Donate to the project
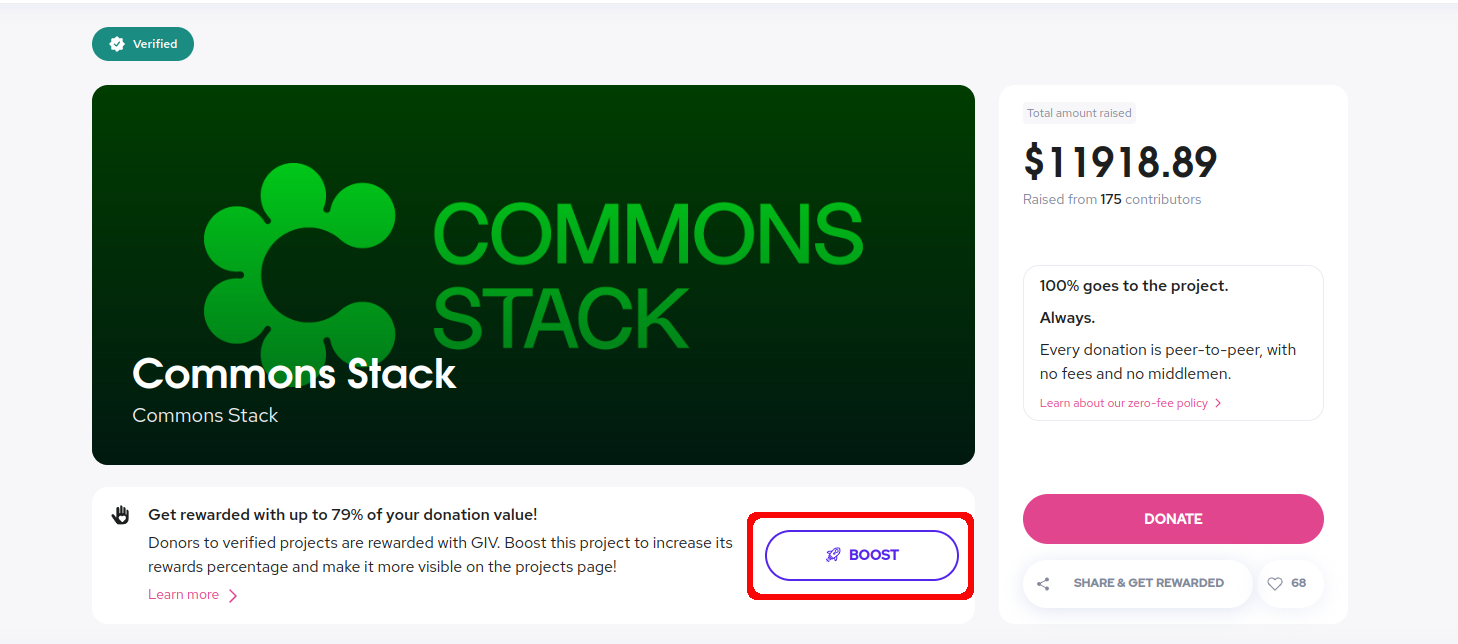Image resolution: width=1458 pixels, height=644 pixels. point(1173,519)
